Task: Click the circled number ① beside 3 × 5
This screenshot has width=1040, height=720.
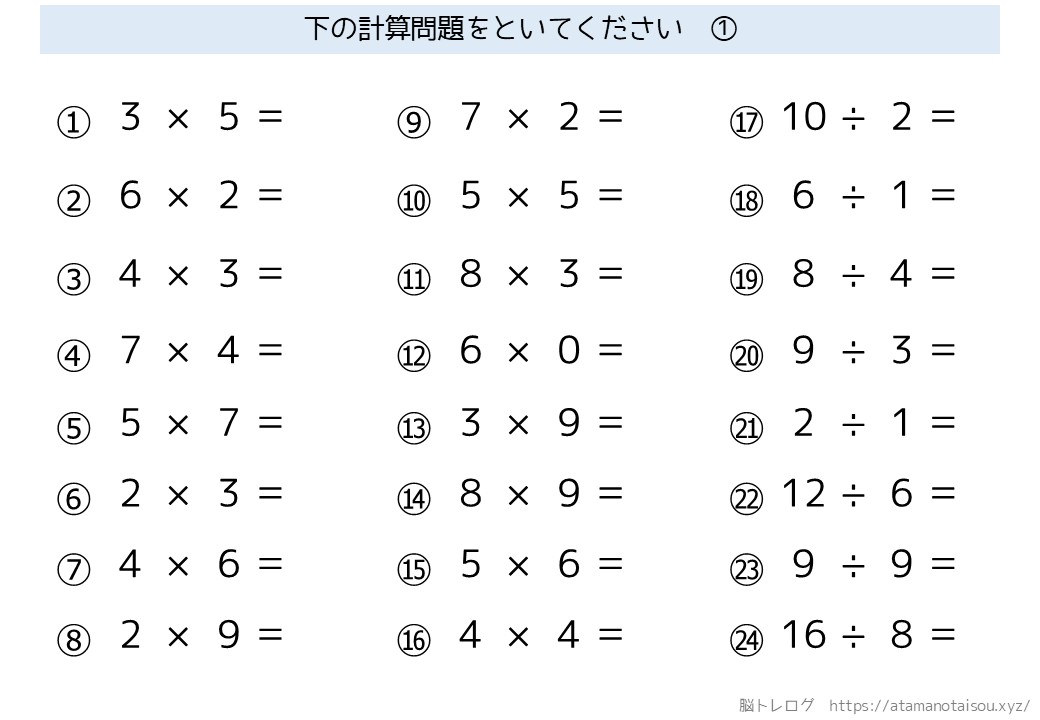Action: pos(74,123)
